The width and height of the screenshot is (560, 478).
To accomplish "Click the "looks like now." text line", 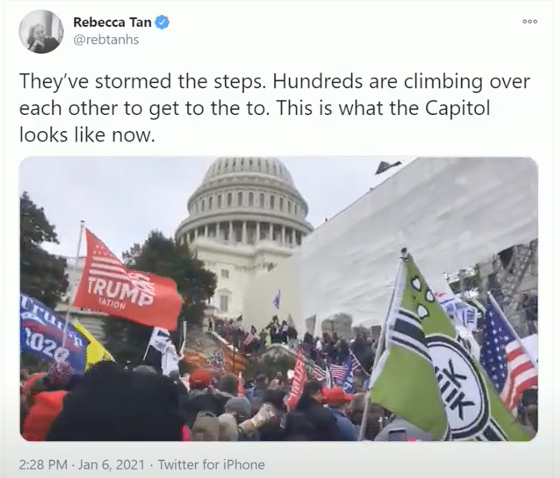I will [x=87, y=135].
